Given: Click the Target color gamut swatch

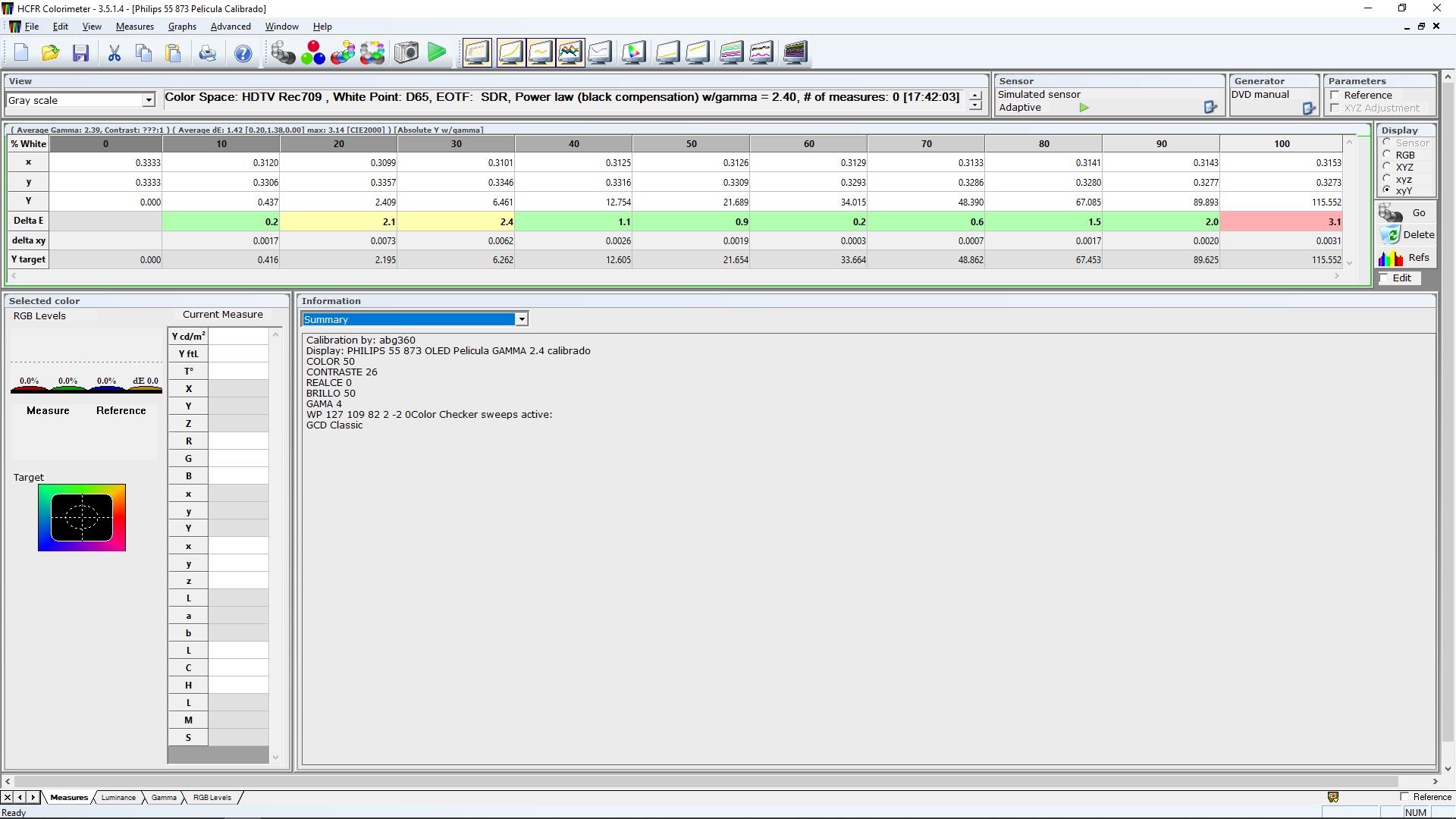Looking at the screenshot, I should coord(82,518).
